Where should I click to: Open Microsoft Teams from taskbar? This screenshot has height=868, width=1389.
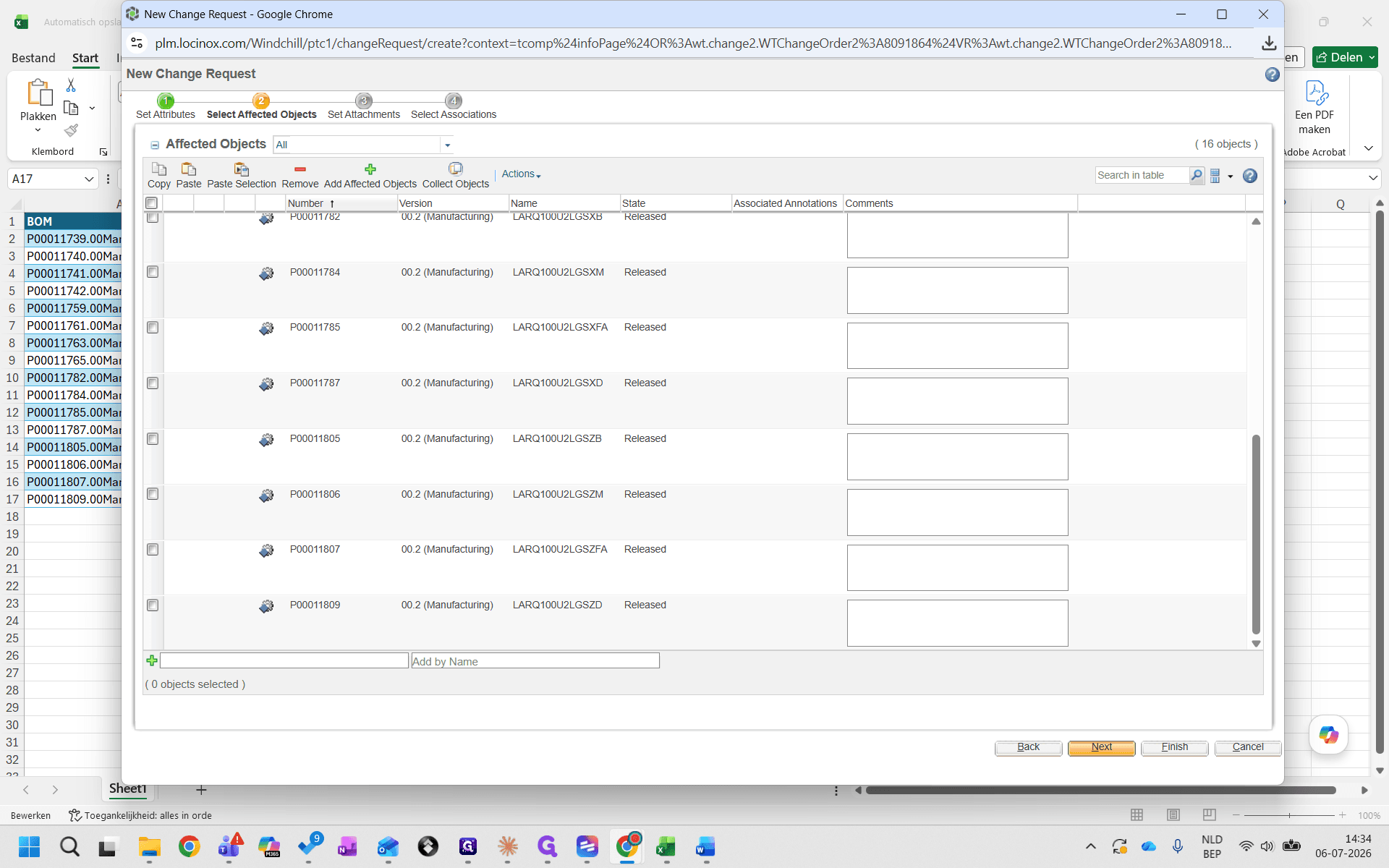230,846
